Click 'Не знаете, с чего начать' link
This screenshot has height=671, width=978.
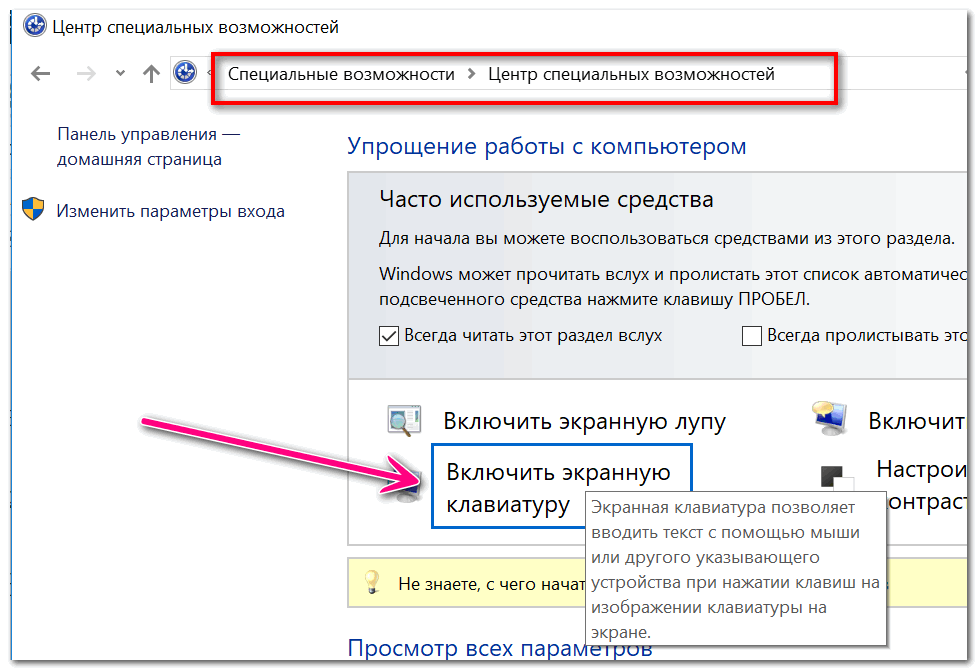pos(491,584)
